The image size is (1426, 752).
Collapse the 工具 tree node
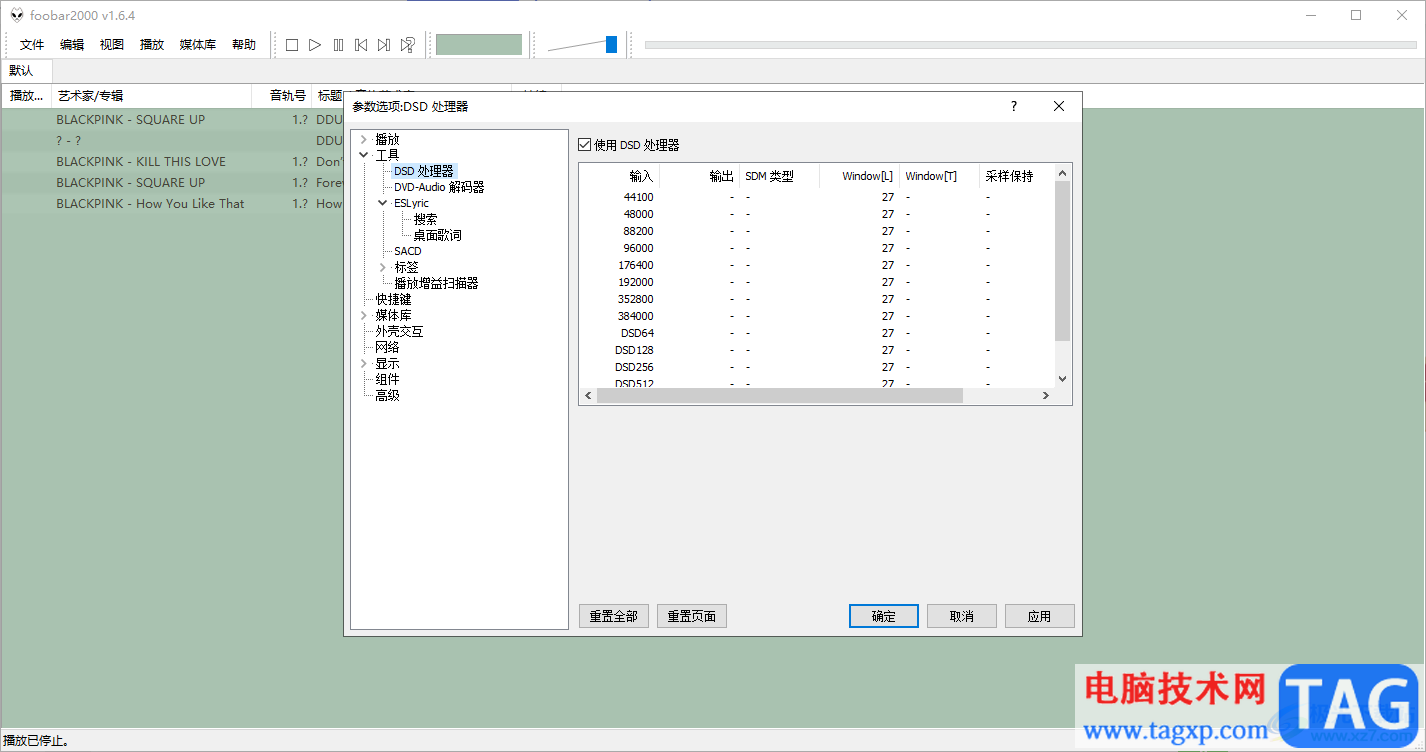[x=364, y=155]
